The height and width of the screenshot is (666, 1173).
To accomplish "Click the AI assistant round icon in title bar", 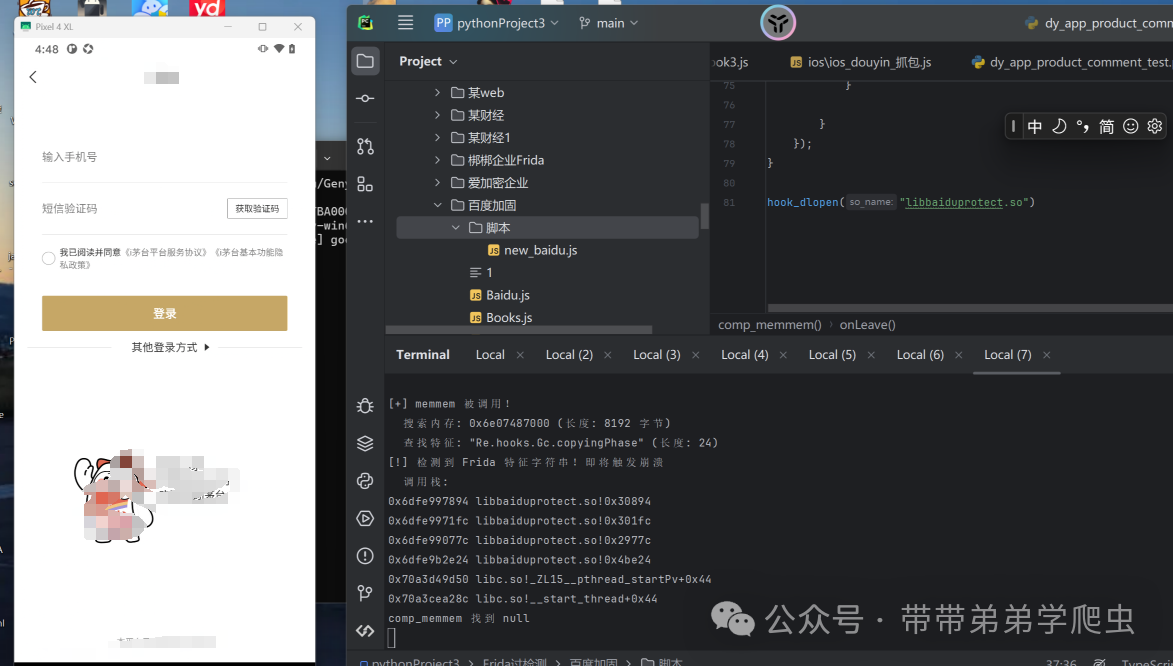I will tap(778, 23).
